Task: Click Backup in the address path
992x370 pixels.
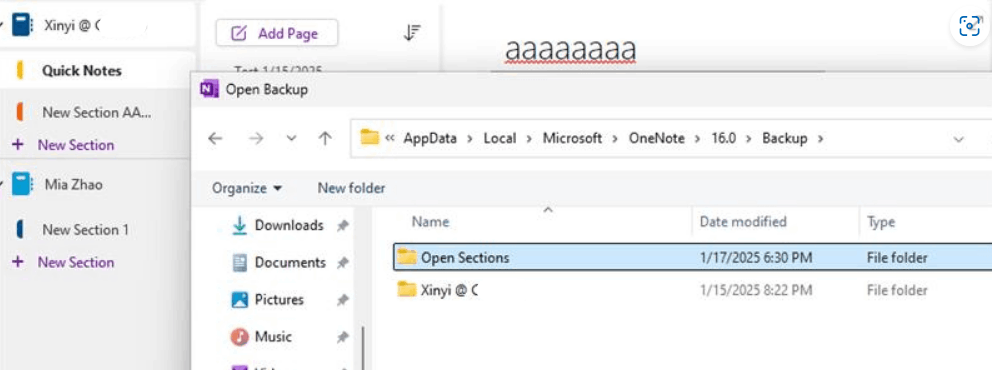Action: (784, 139)
